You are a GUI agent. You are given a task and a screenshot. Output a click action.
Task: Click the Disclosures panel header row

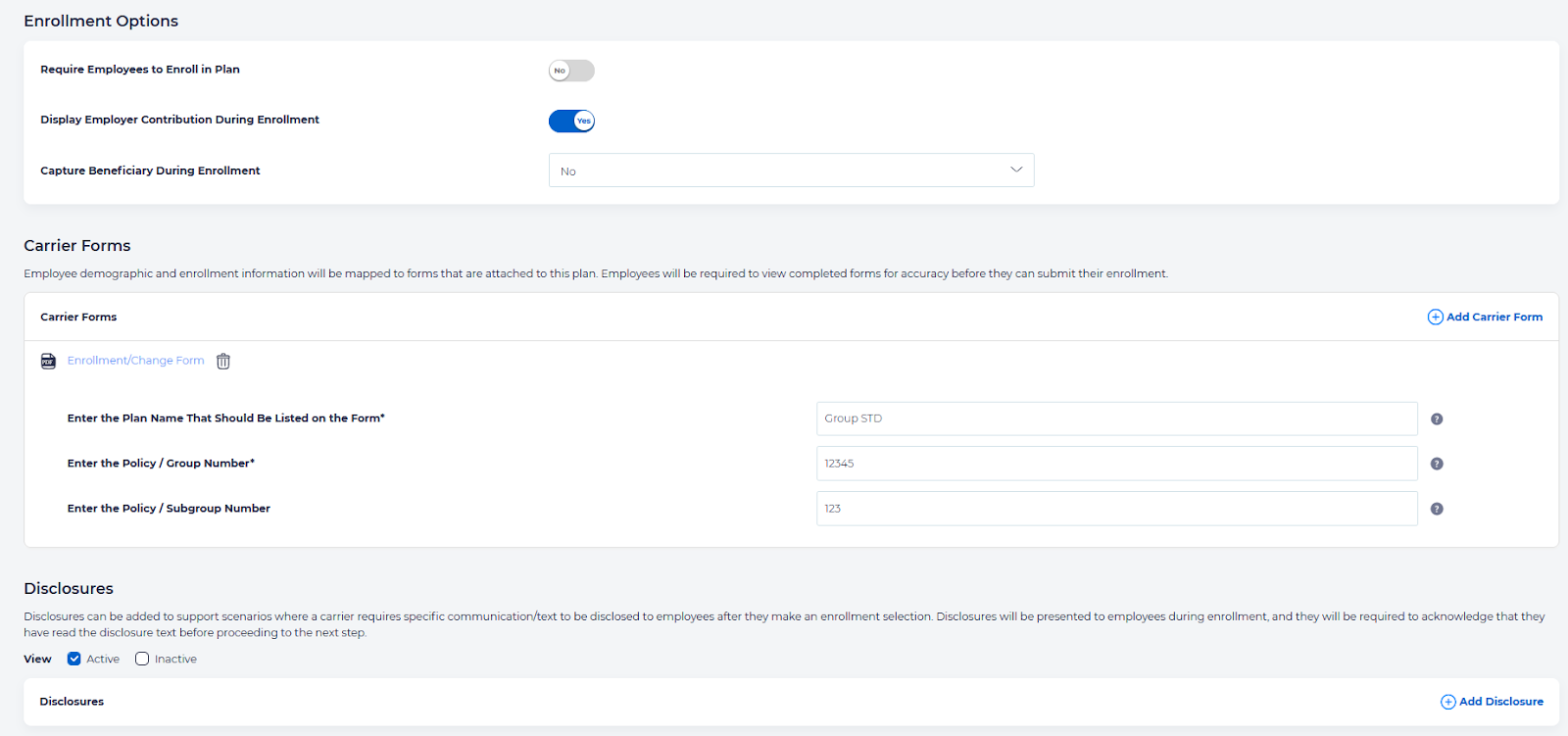[x=686, y=702]
